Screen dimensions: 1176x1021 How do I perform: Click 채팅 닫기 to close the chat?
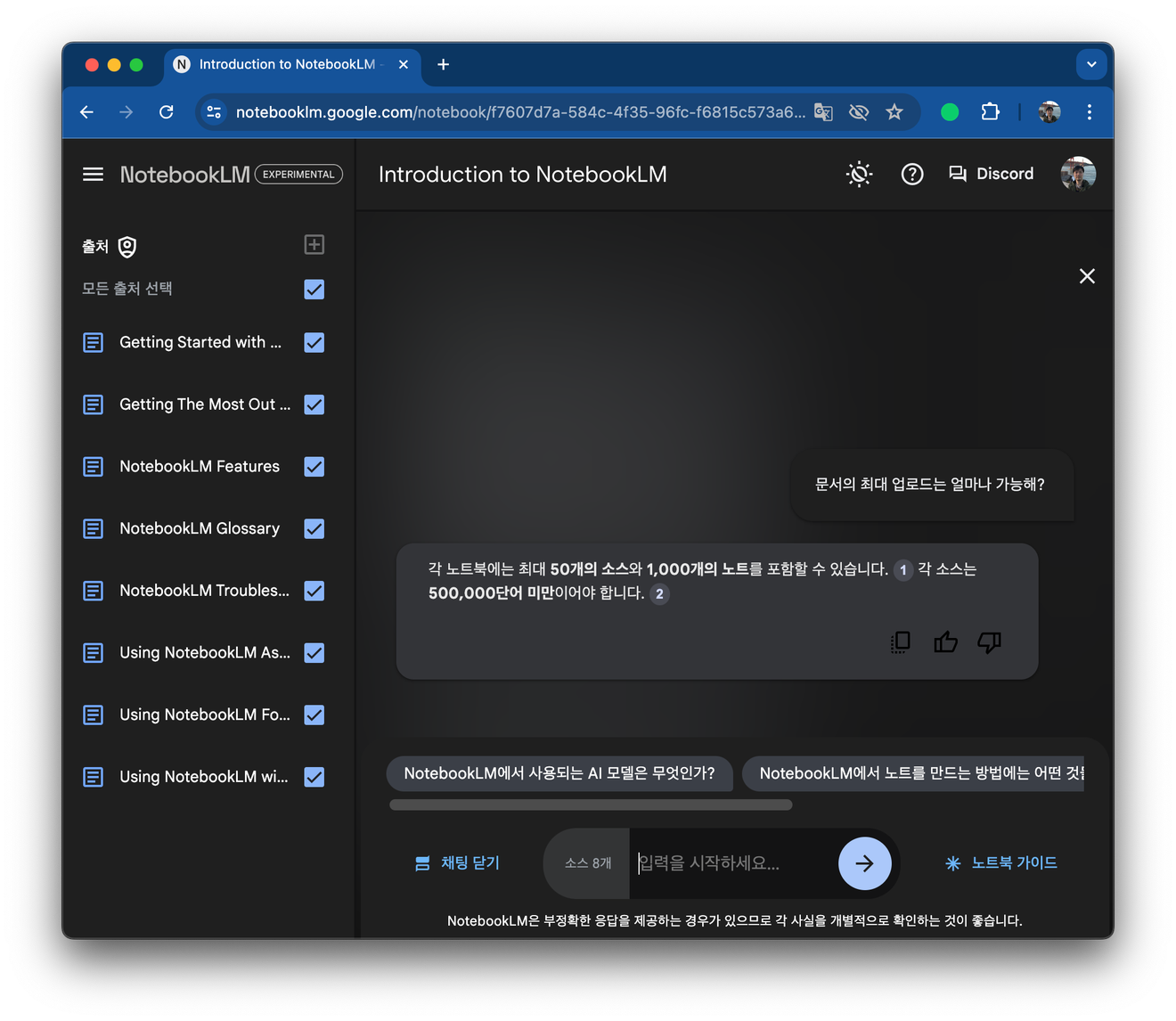[x=457, y=863]
